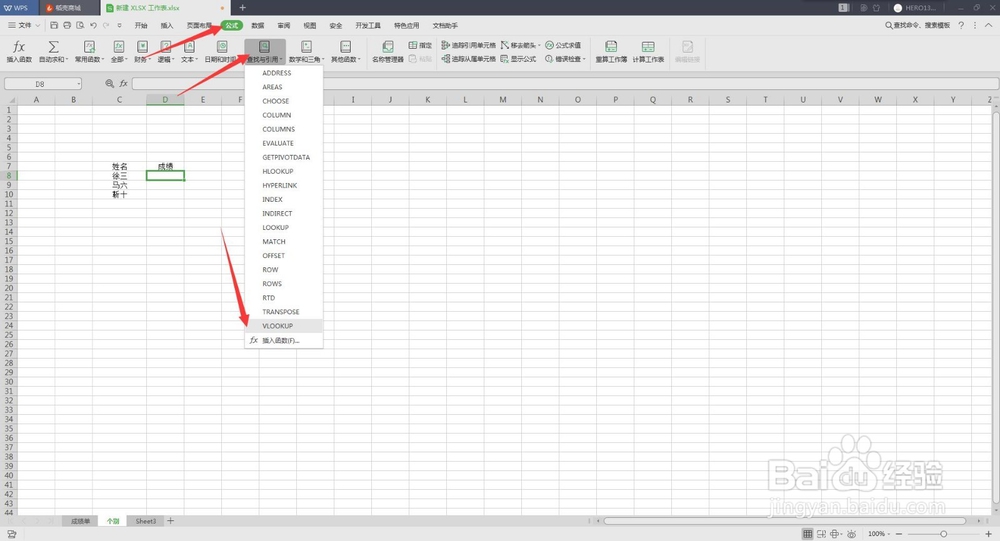Viewport: 1000px width, 541px height.
Task: Open the 逻辑 functions category
Action: pyautogui.click(x=166, y=51)
